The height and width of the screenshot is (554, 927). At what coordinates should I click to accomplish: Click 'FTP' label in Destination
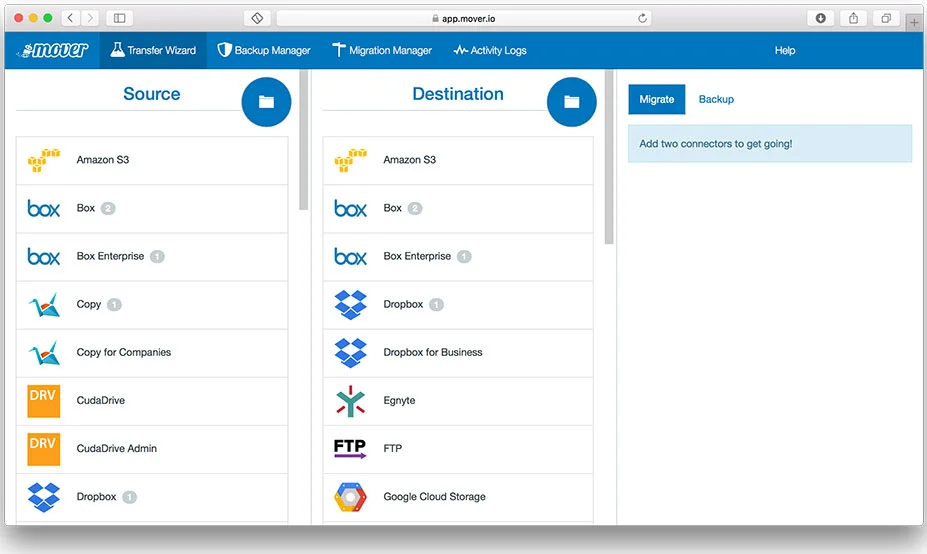(393, 448)
